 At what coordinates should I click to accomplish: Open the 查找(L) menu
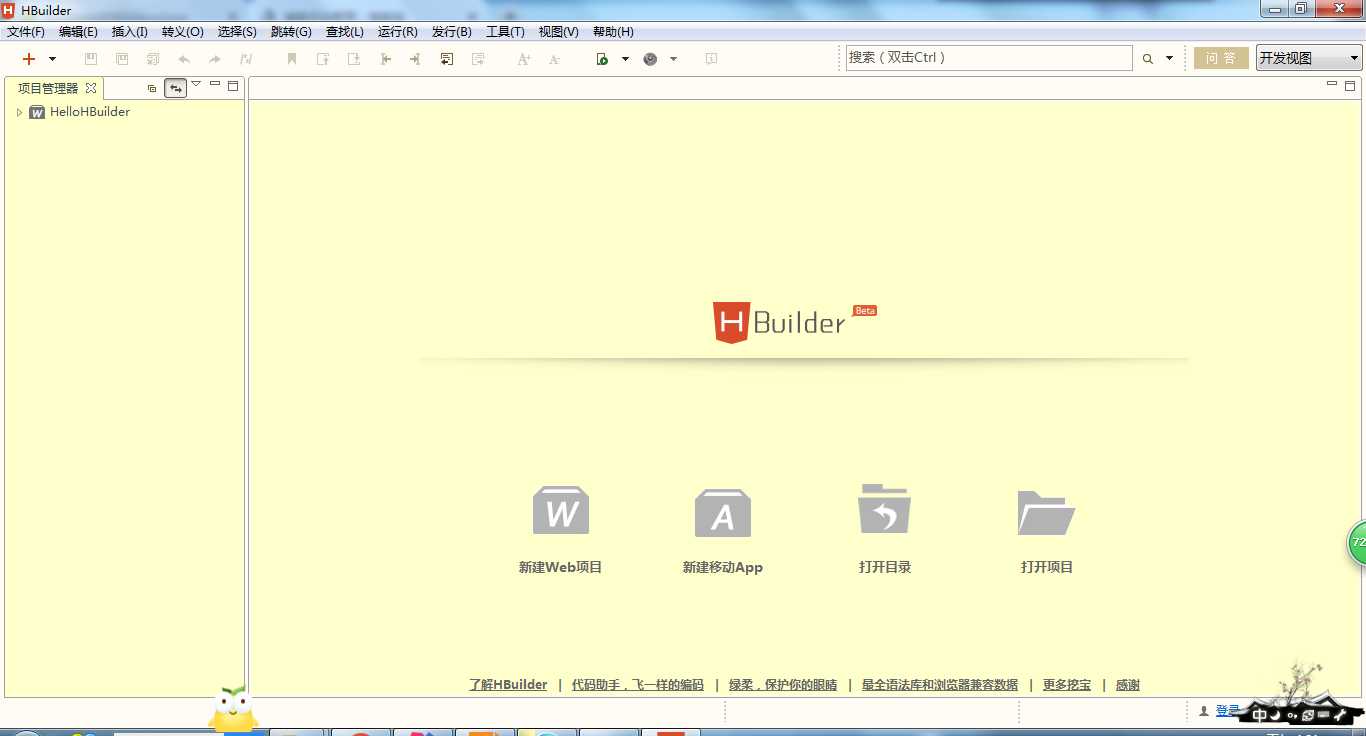point(345,32)
